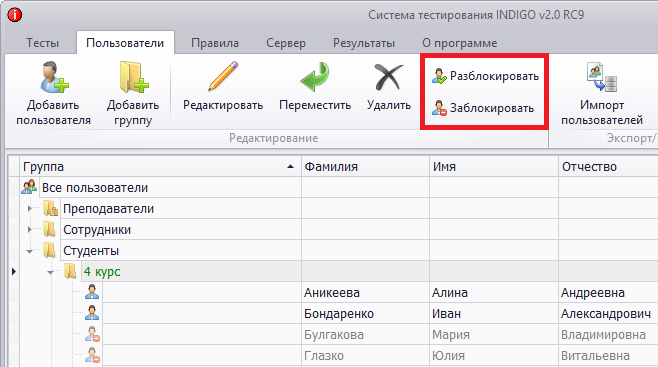
Task: Select the surname Аникеева
Action: pos(332,293)
